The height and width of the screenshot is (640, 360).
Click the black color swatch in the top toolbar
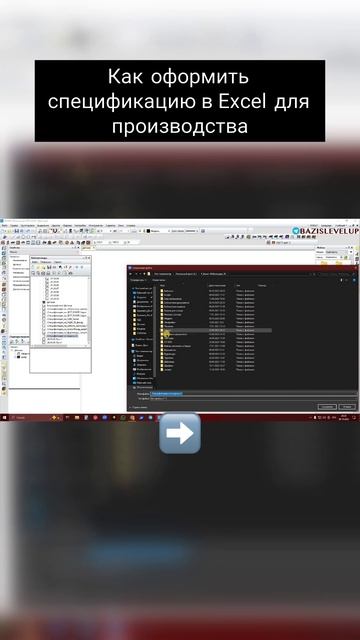click(149, 231)
